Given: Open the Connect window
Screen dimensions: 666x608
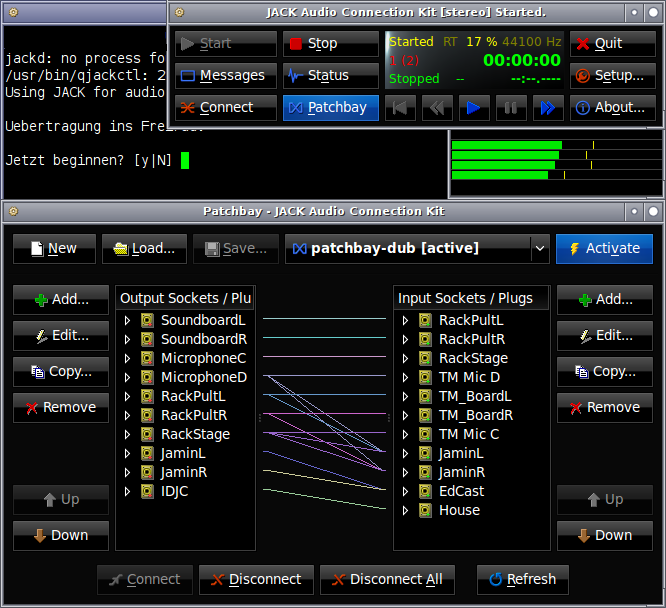Looking at the screenshot, I should pyautogui.click(x=226, y=107).
